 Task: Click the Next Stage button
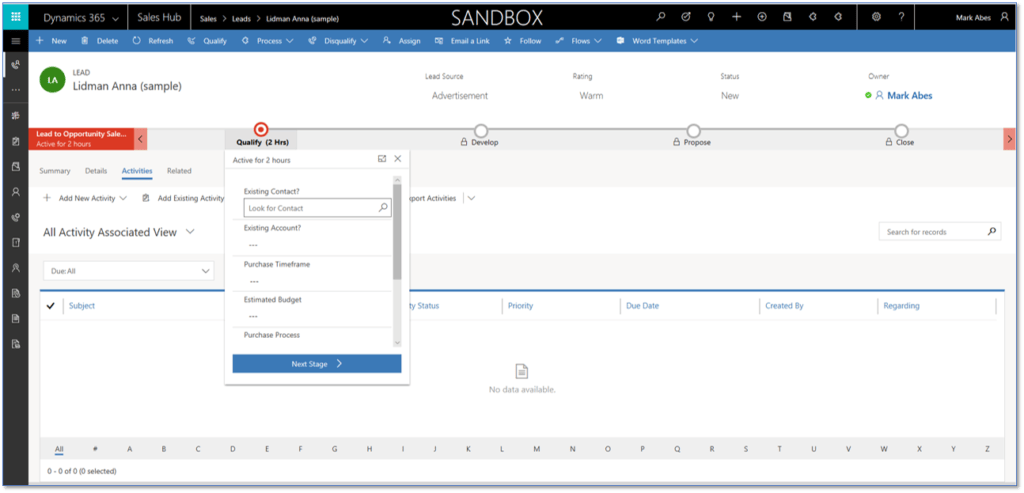click(x=317, y=364)
